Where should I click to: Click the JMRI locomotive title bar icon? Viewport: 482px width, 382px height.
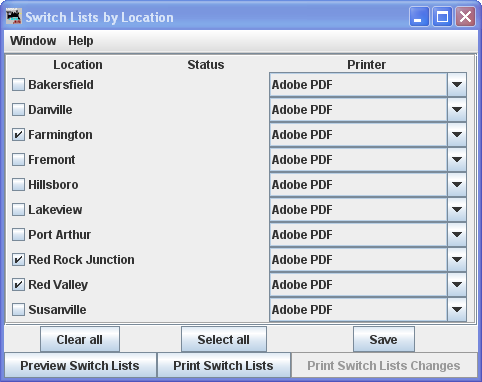[14, 16]
